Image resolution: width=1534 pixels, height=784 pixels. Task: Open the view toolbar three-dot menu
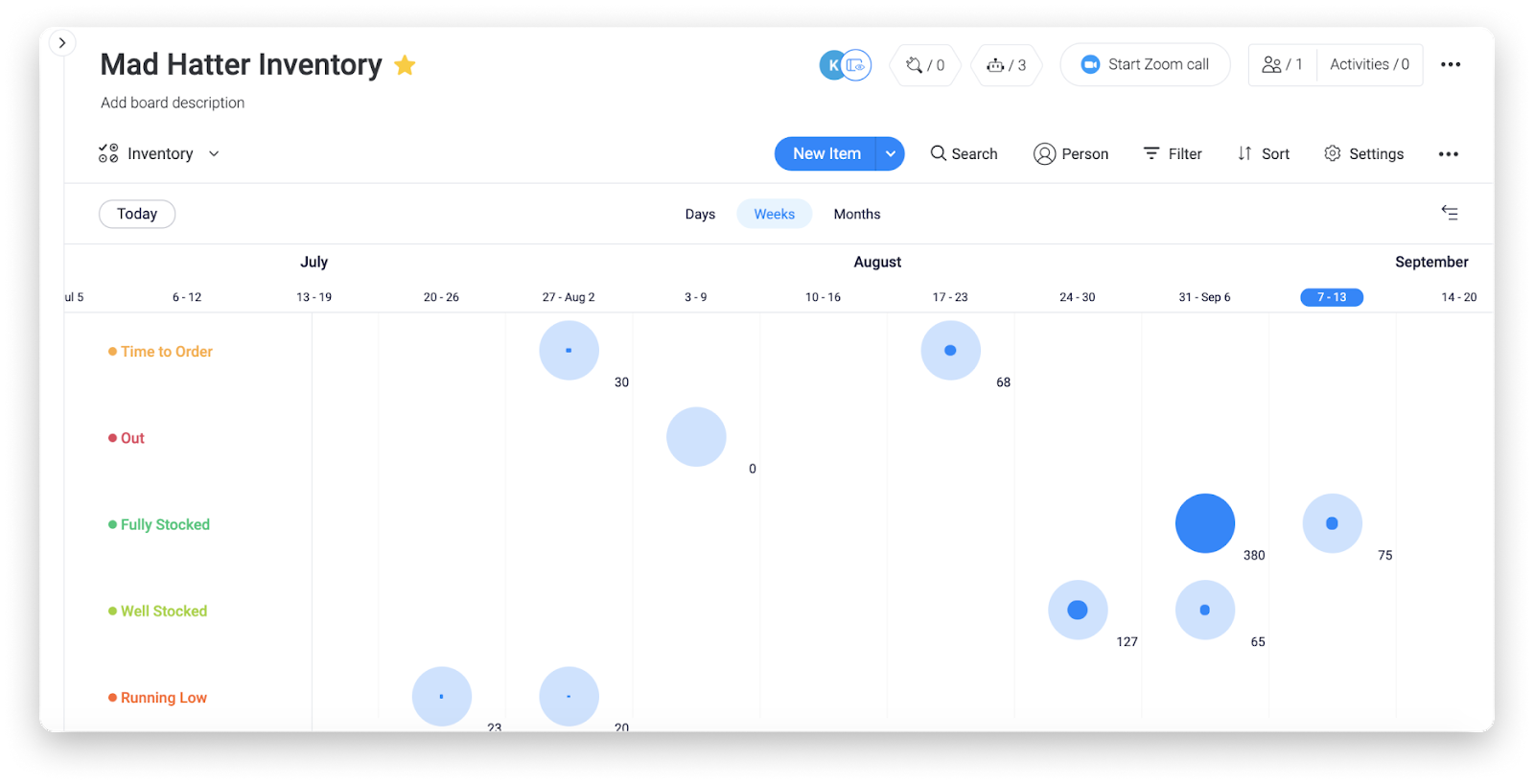[x=1449, y=153]
